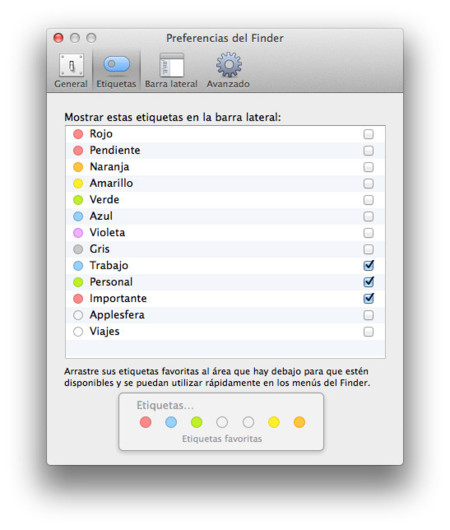Image resolution: width=450 pixels, height=530 pixels.
Task: Open the General preferences pane icon
Action: (71, 65)
